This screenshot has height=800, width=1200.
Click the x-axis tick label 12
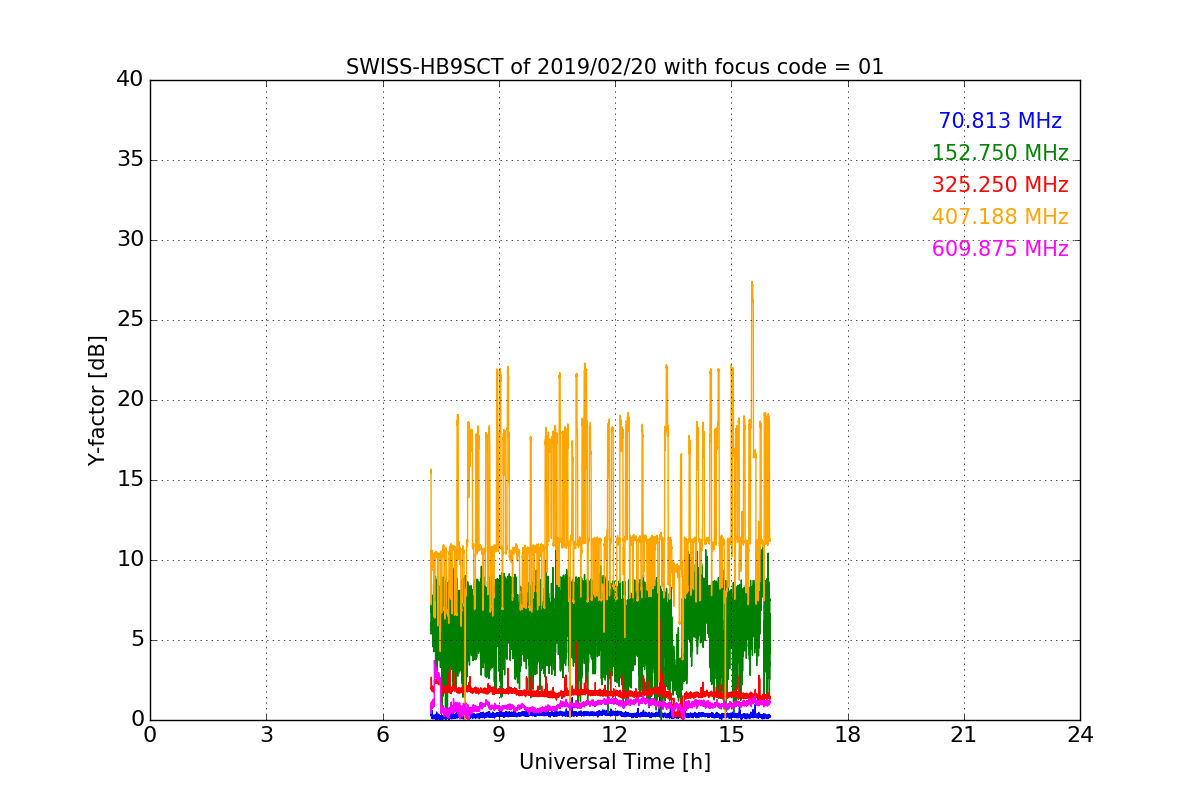pyautogui.click(x=615, y=734)
